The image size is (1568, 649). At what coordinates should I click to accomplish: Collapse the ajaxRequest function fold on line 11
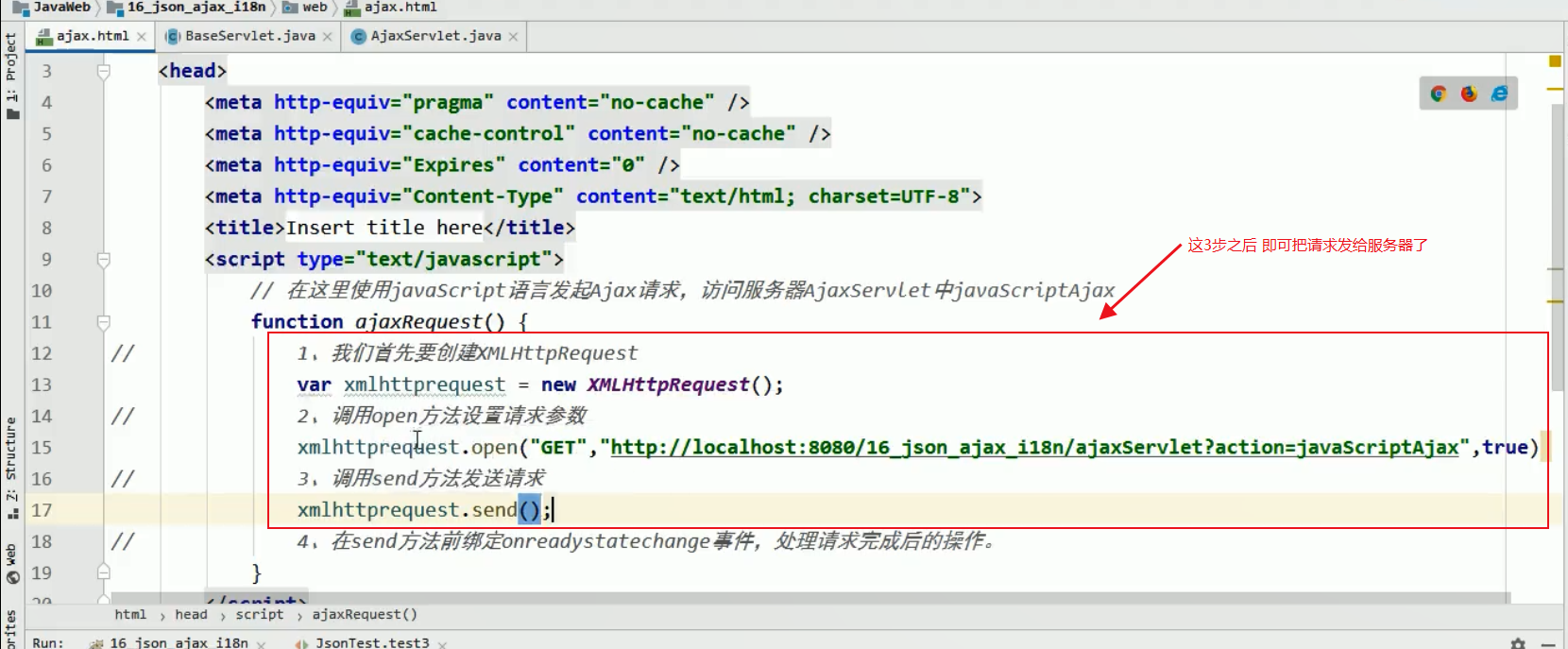(x=104, y=322)
